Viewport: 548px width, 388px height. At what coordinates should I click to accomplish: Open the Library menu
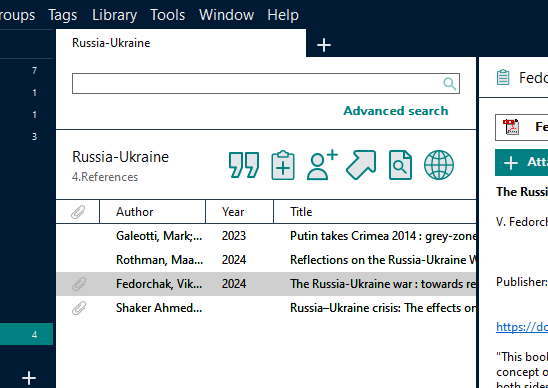click(x=114, y=15)
